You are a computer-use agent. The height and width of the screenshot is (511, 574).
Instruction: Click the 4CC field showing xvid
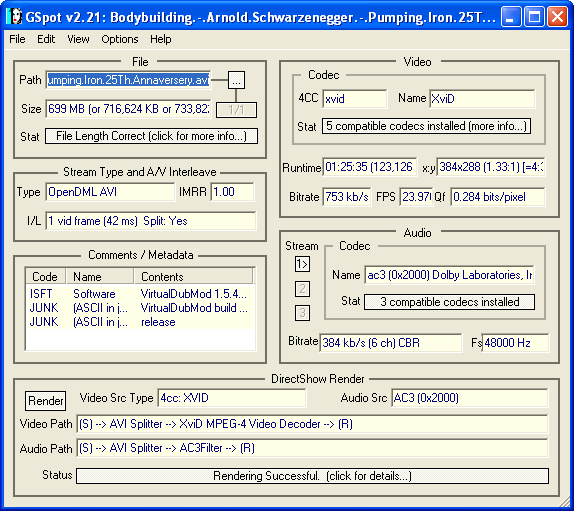[355, 99]
